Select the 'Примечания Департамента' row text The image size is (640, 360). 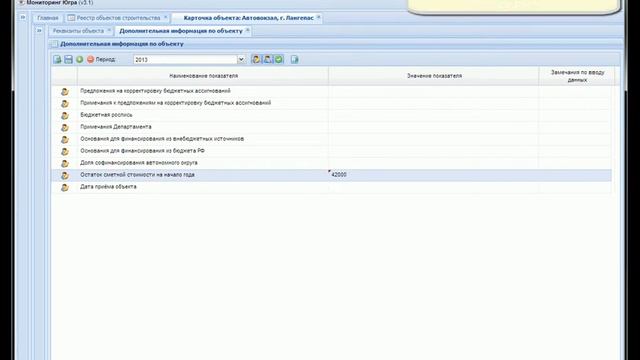coord(116,127)
